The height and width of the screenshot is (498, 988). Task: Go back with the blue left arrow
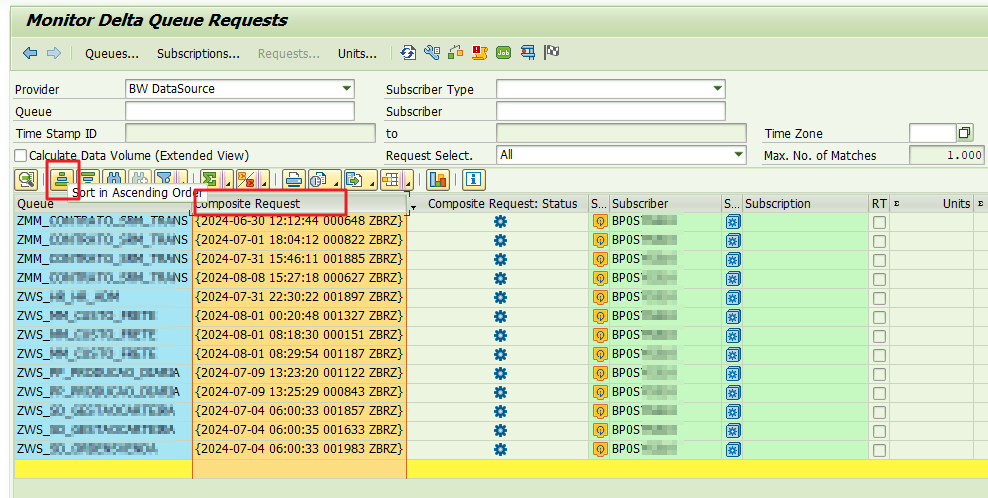[30, 53]
